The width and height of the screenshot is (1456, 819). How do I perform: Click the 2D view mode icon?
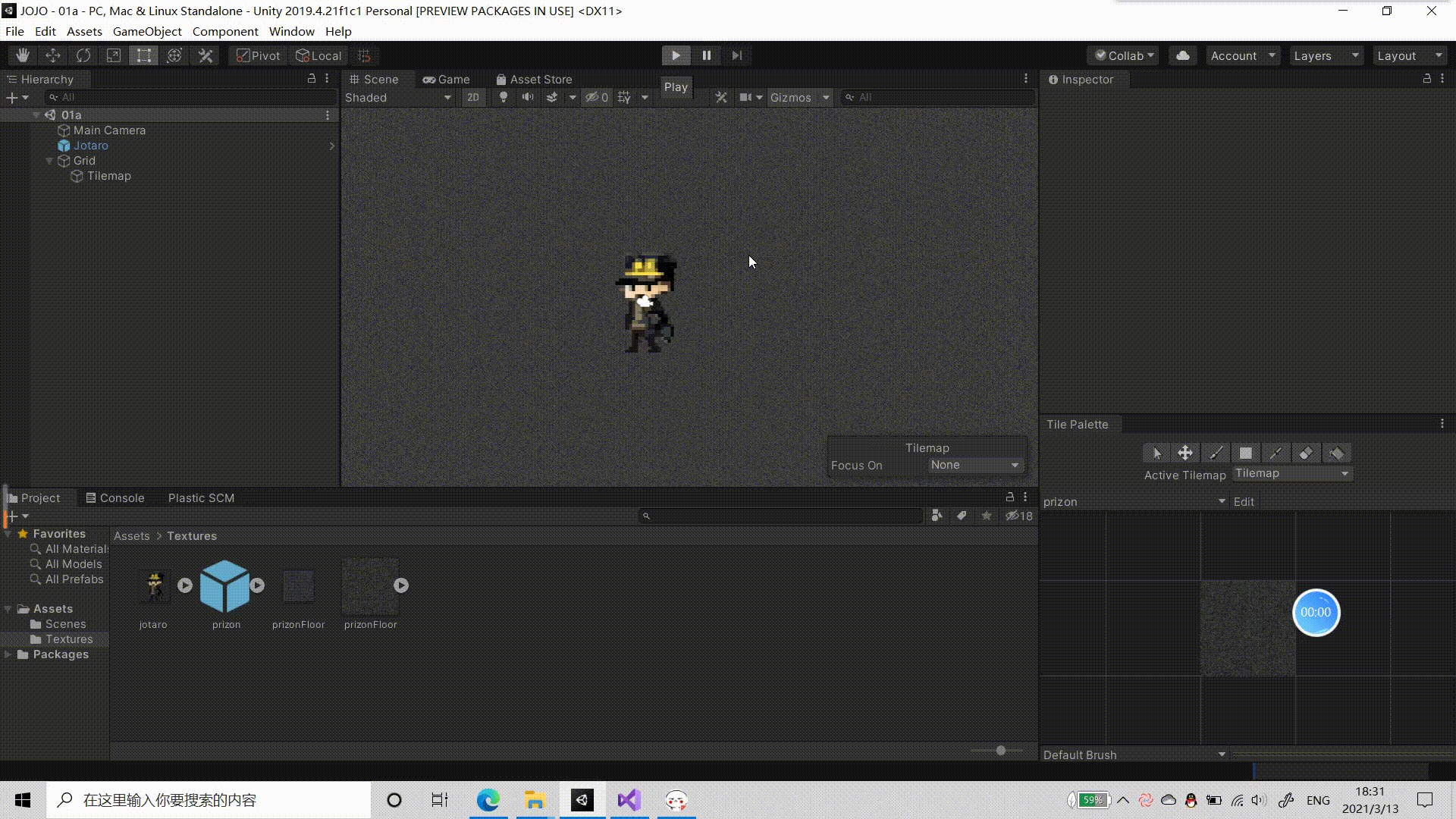tap(472, 97)
